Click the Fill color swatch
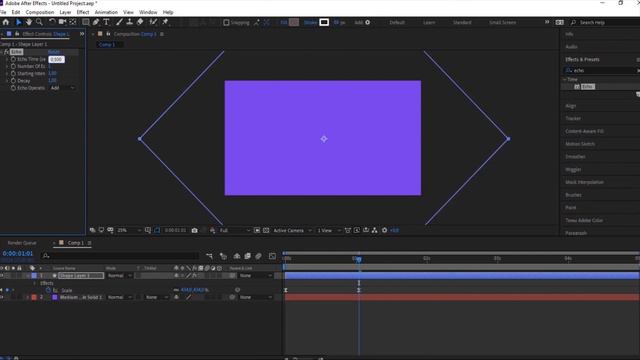The height and width of the screenshot is (360, 640). click(x=294, y=22)
